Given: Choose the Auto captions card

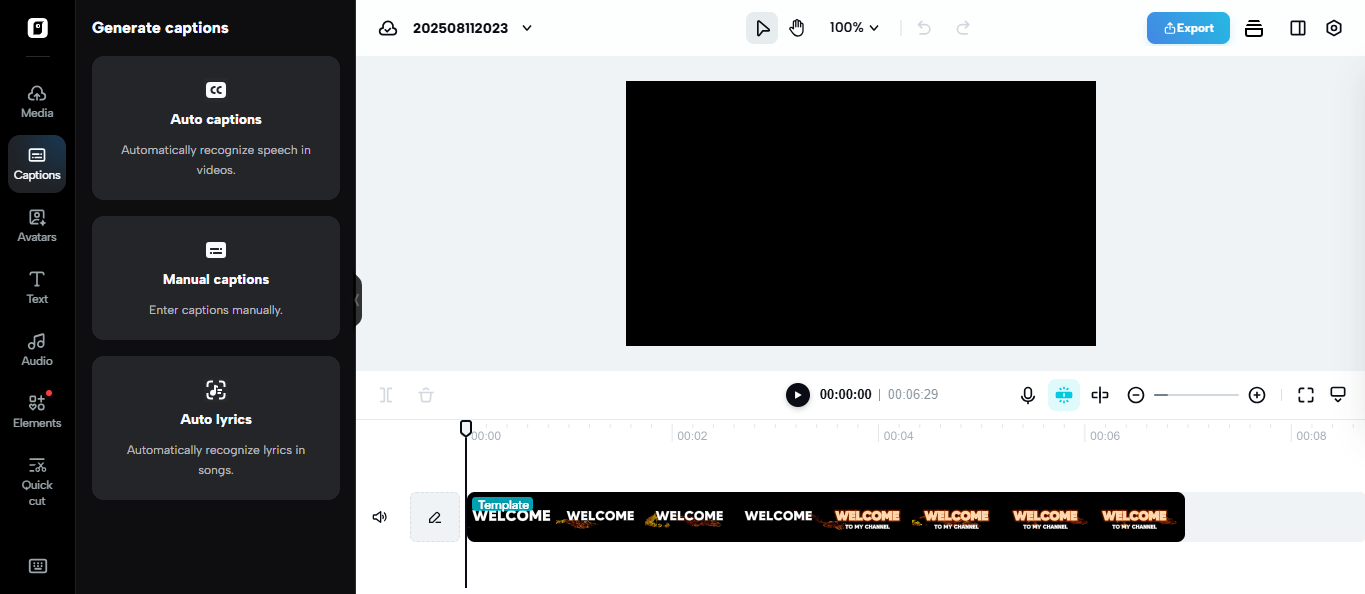Looking at the screenshot, I should pyautogui.click(x=216, y=128).
